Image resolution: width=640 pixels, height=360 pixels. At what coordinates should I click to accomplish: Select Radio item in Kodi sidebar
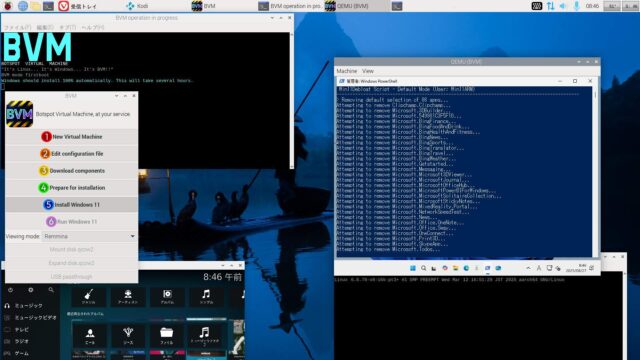pyautogui.click(x=29, y=341)
